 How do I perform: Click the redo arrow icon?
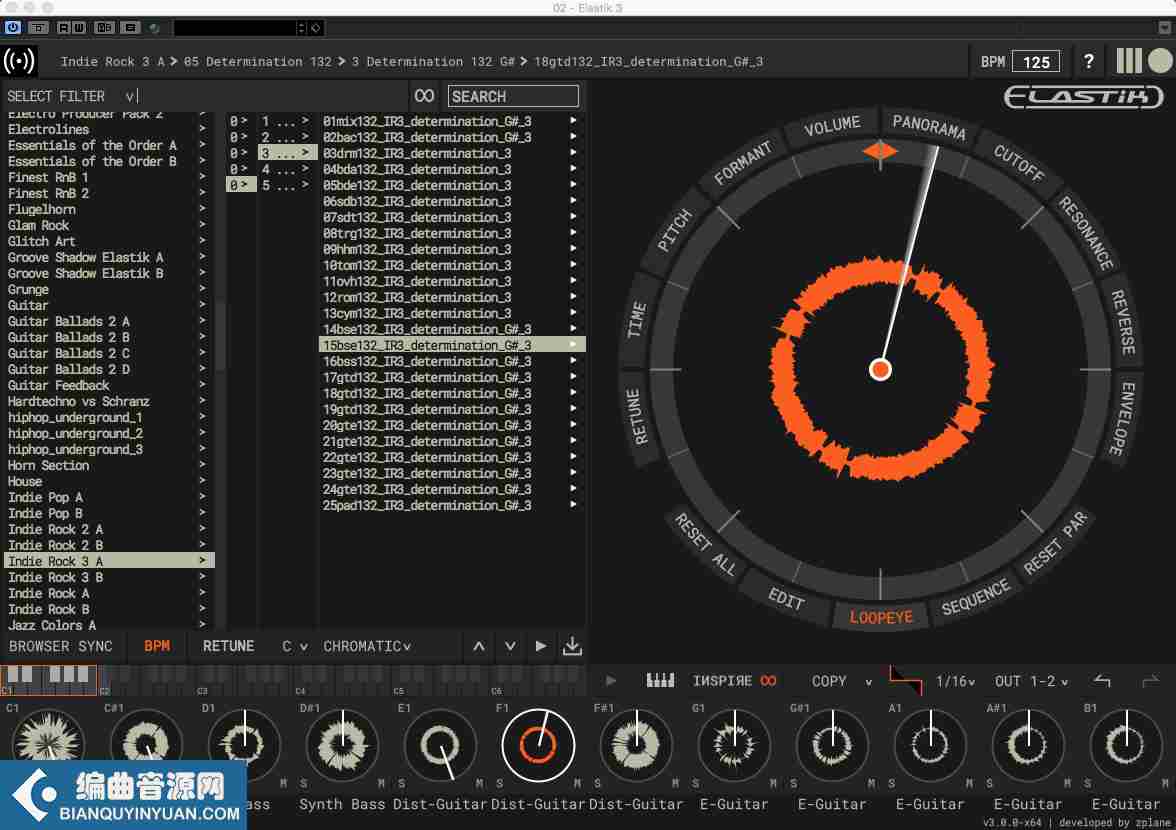1150,681
